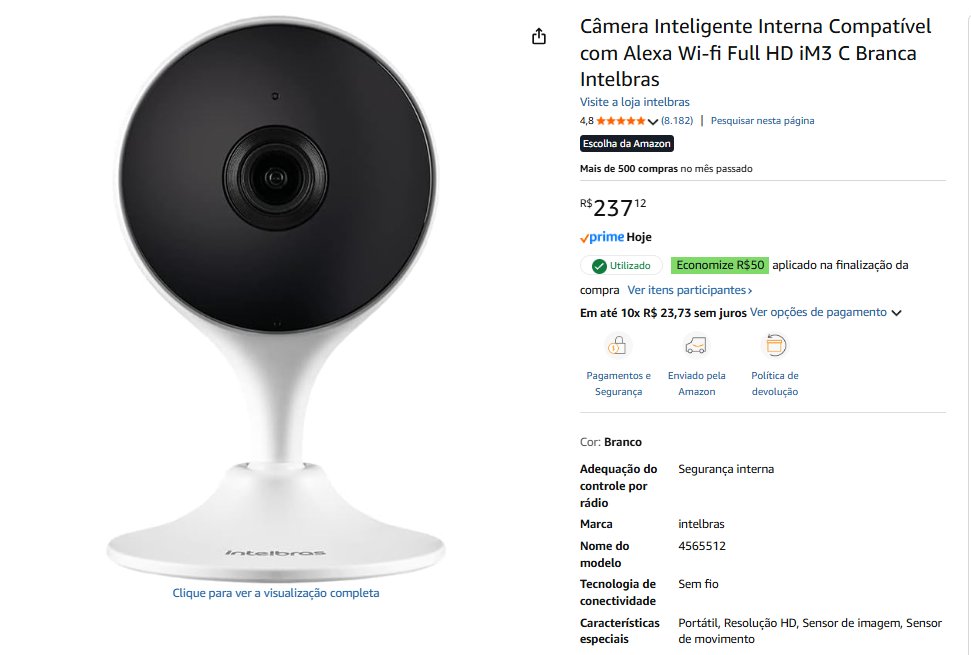Click the main camera product image
Screen dimensions: 971x655
[276, 297]
